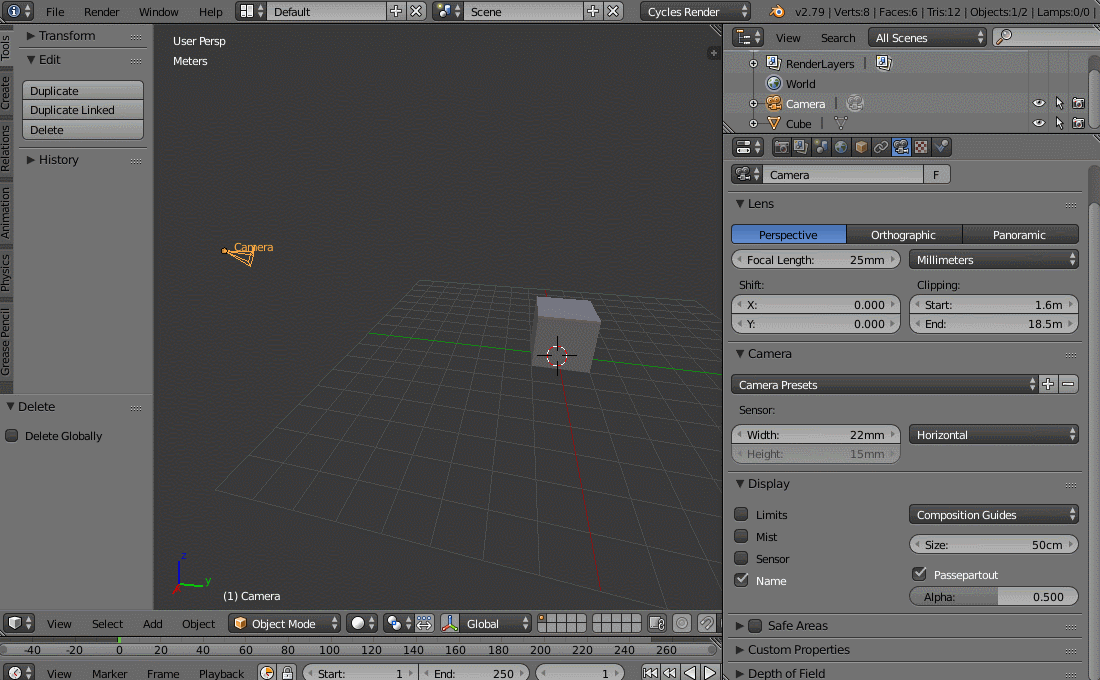This screenshot has width=1100, height=680.
Task: Click the Duplicate button in Tool Shelf
Action: pyautogui.click(x=82, y=90)
